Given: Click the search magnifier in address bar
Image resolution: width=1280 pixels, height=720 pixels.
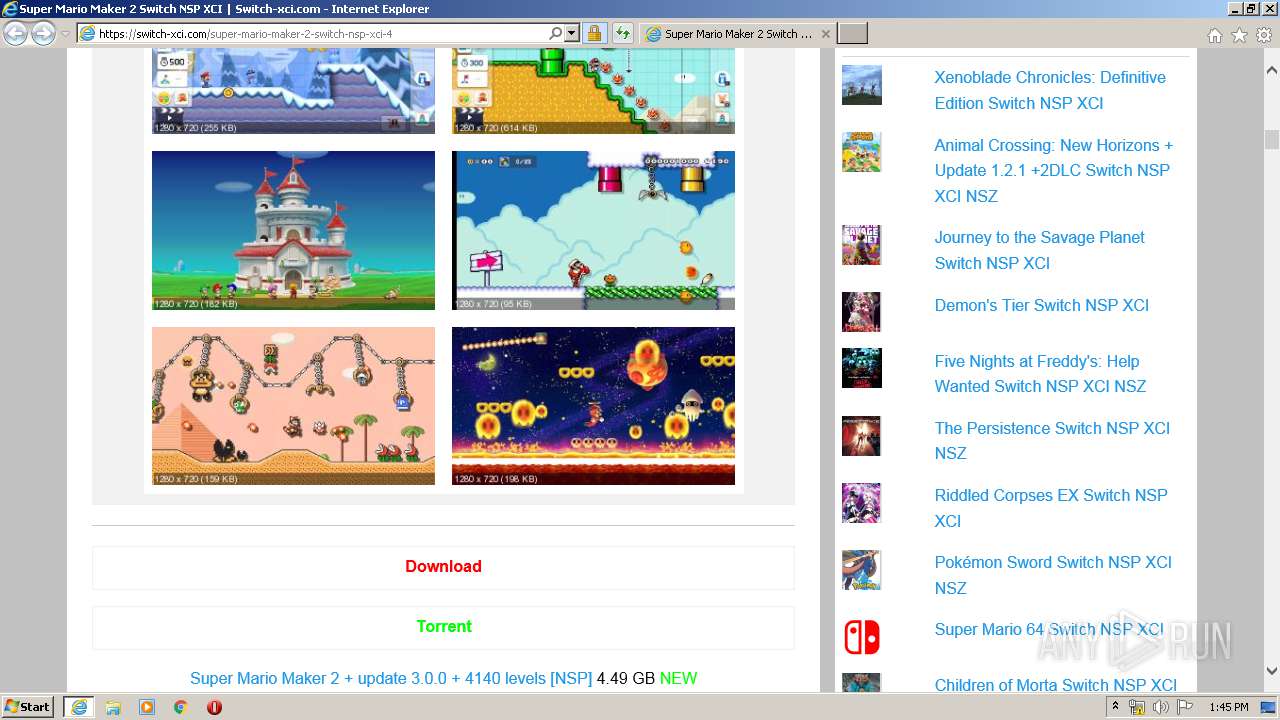Looking at the screenshot, I should 556,33.
